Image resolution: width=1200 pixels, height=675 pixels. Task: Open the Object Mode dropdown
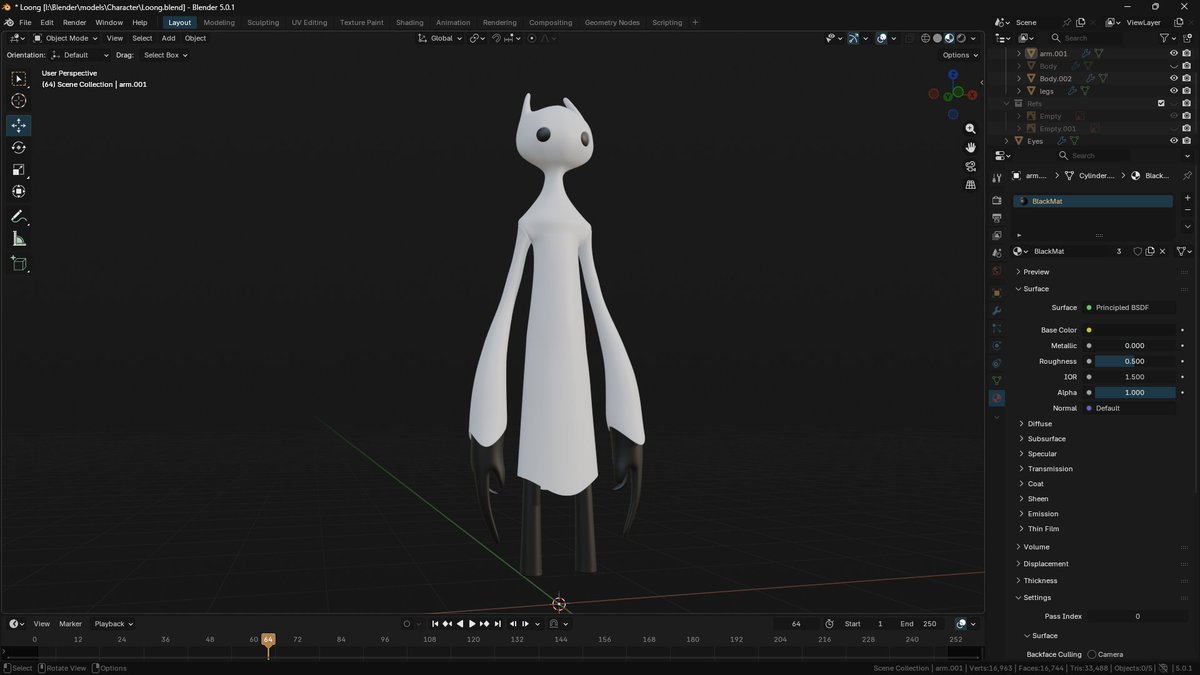tap(66, 38)
